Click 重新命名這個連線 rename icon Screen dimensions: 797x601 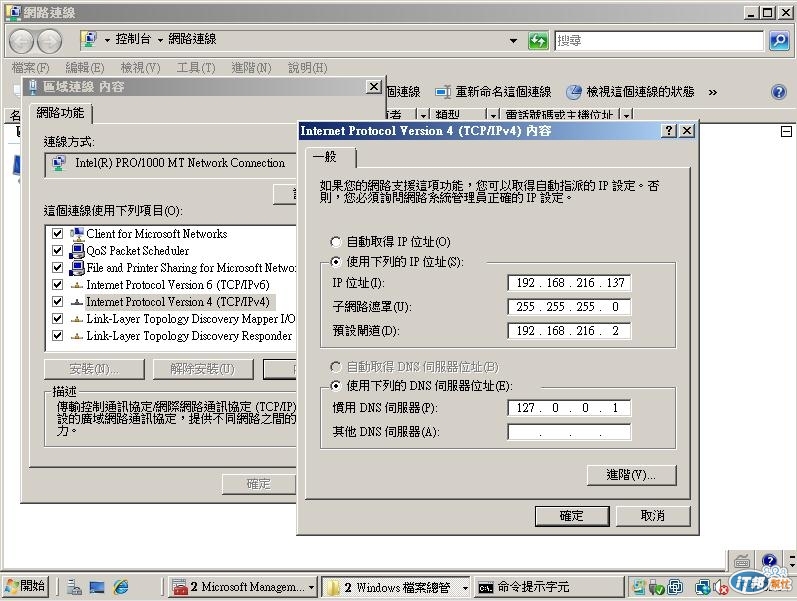[443, 92]
